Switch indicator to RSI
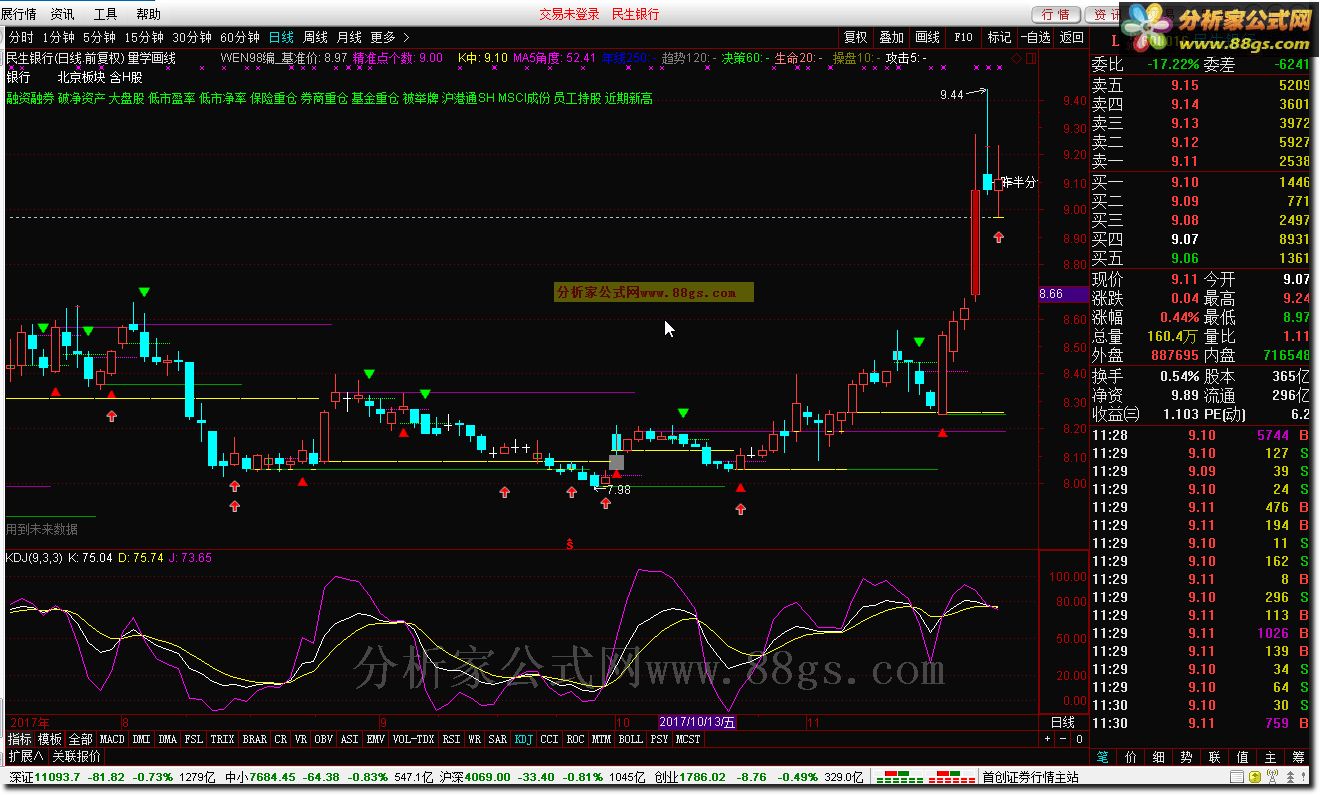The width and height of the screenshot is (1321, 795). [x=452, y=739]
